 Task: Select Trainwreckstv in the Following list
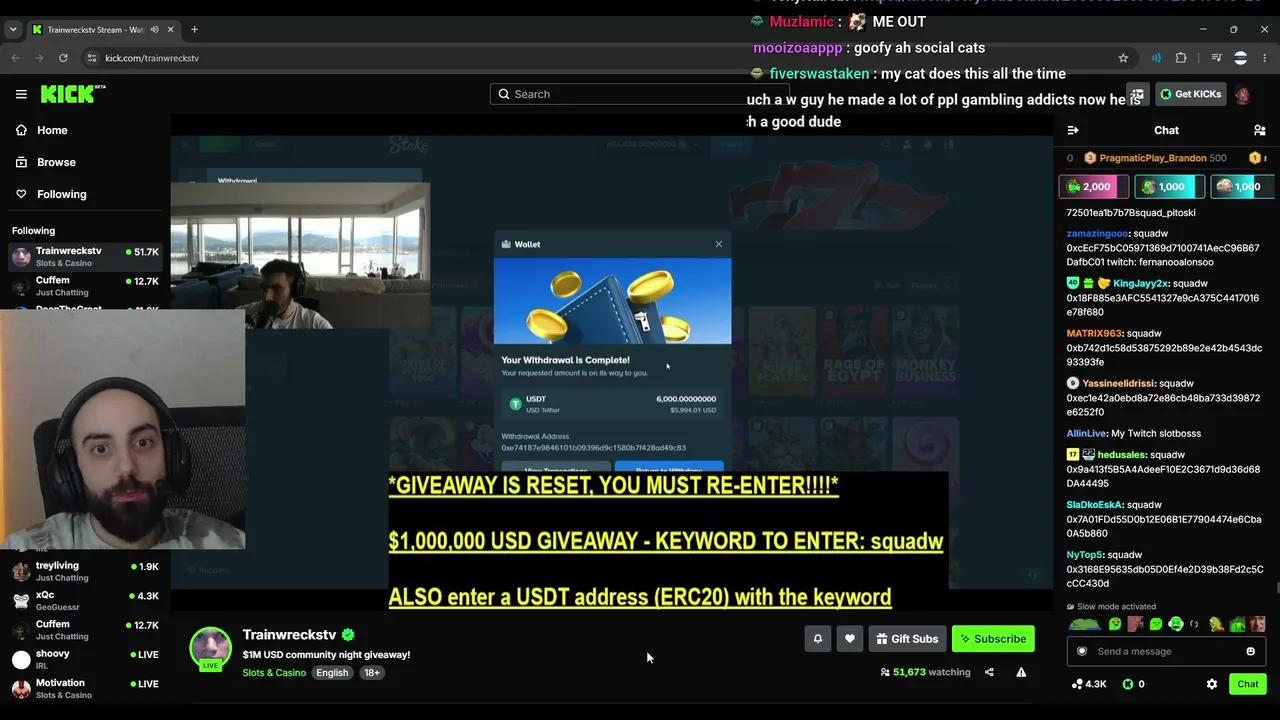pos(85,257)
